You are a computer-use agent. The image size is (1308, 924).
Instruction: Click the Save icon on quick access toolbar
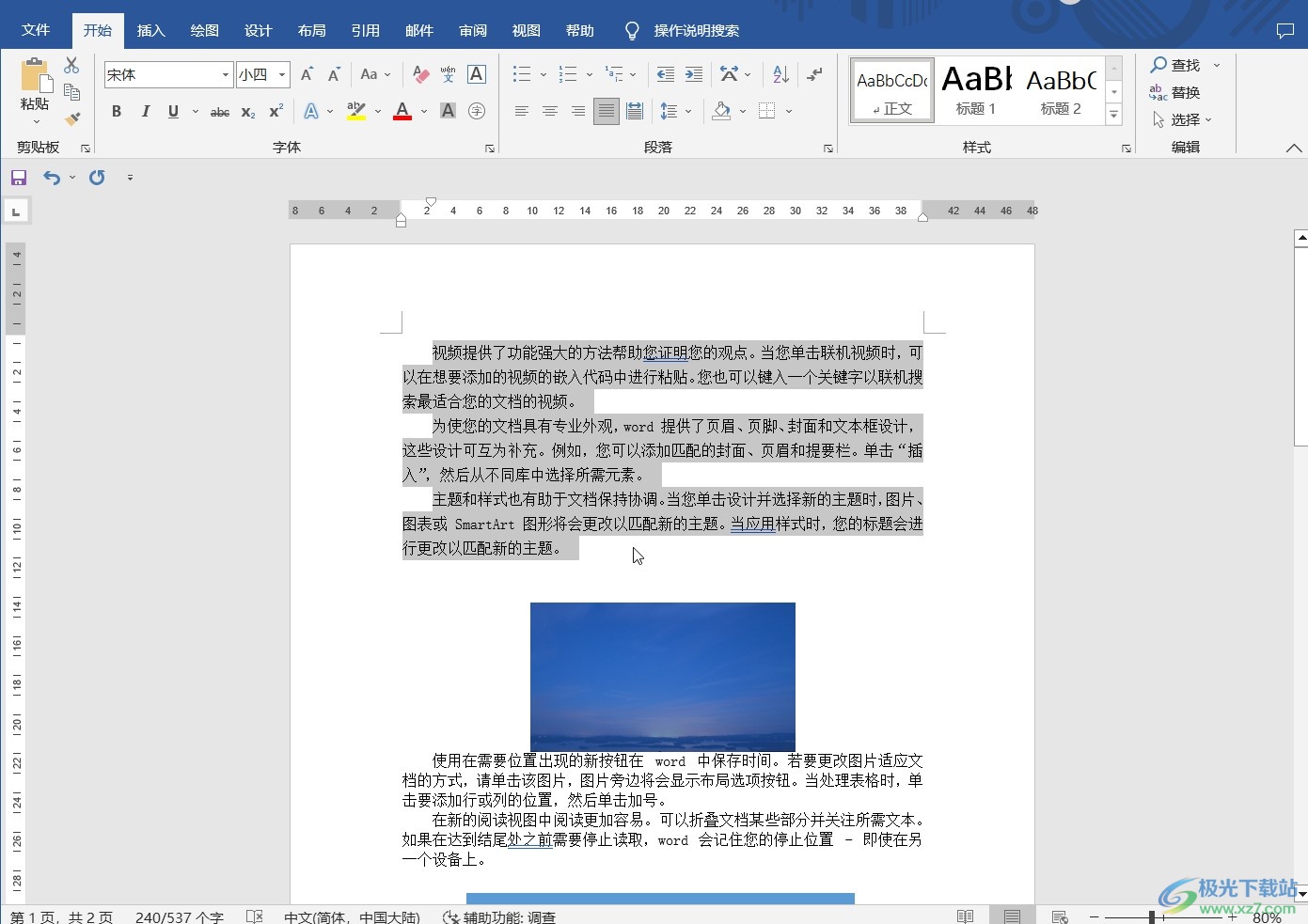coord(18,177)
